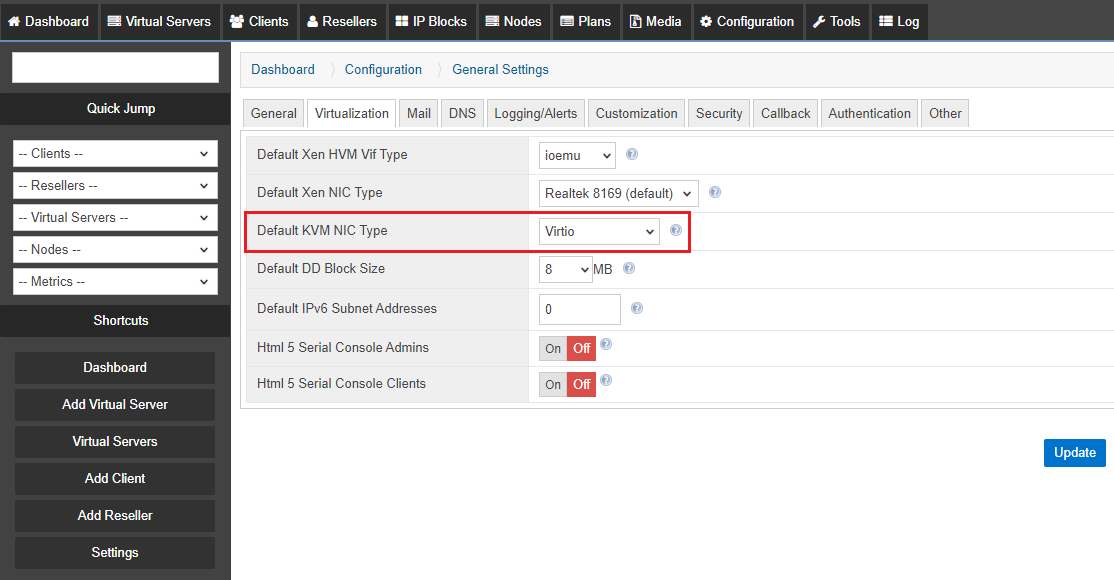Click the Add Virtual Server shortcut

click(115, 404)
